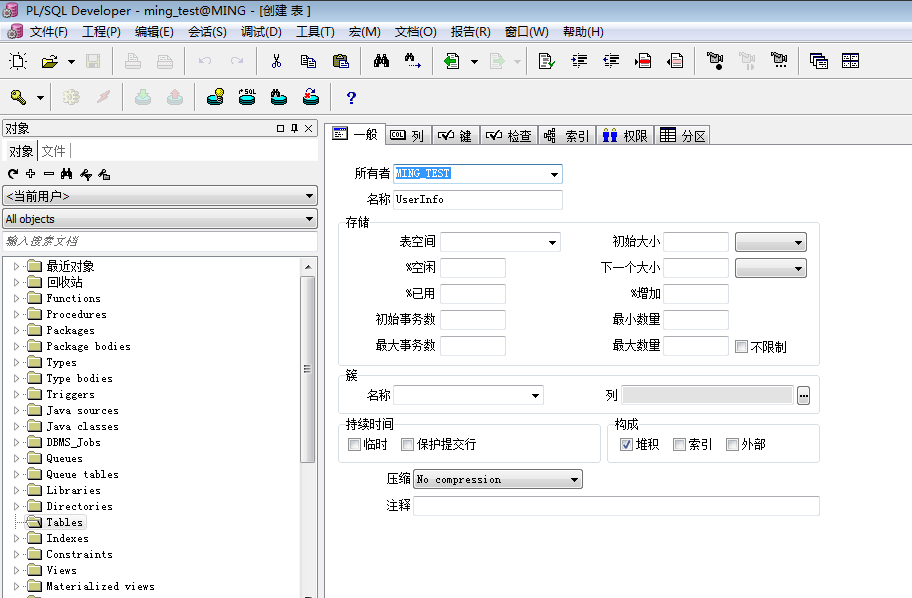Viewport: 912px width, 598px height.
Task: Click the Find binoculars icon in toolbar
Action: pyautogui.click(x=382, y=60)
